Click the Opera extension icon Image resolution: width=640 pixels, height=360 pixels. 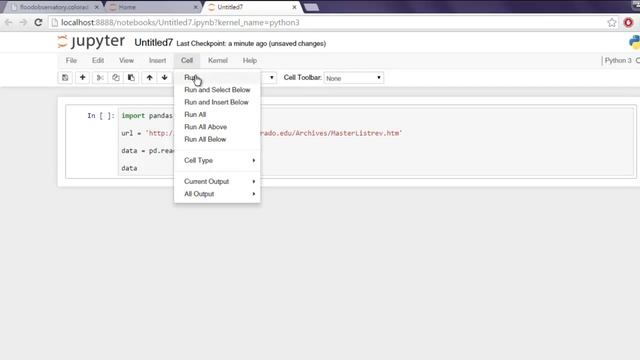629,22
